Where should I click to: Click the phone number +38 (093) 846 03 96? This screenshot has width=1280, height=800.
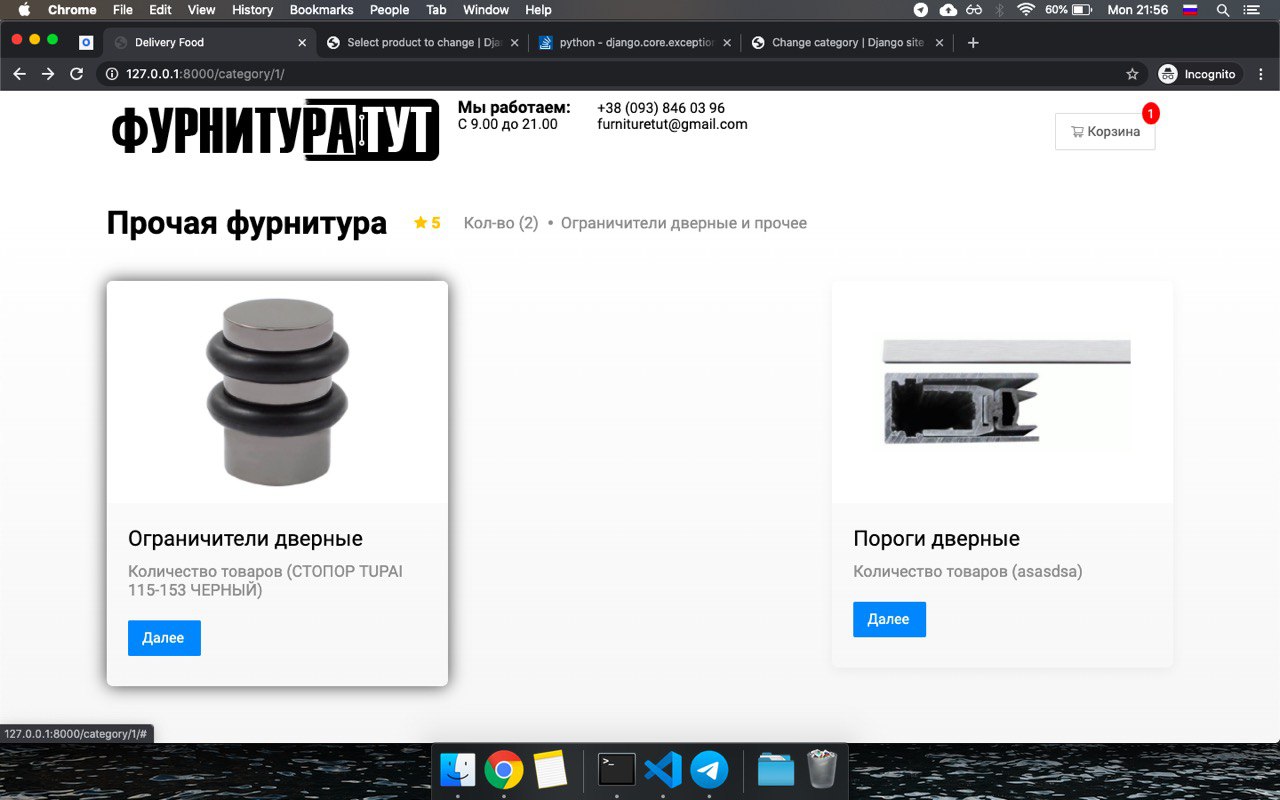click(661, 108)
